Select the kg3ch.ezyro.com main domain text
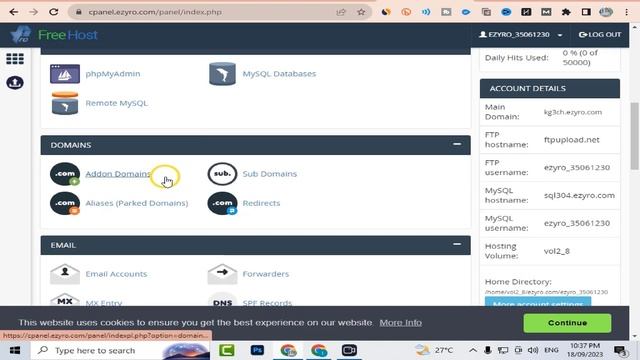Image resolution: width=640 pixels, height=360 pixels. pyautogui.click(x=573, y=112)
